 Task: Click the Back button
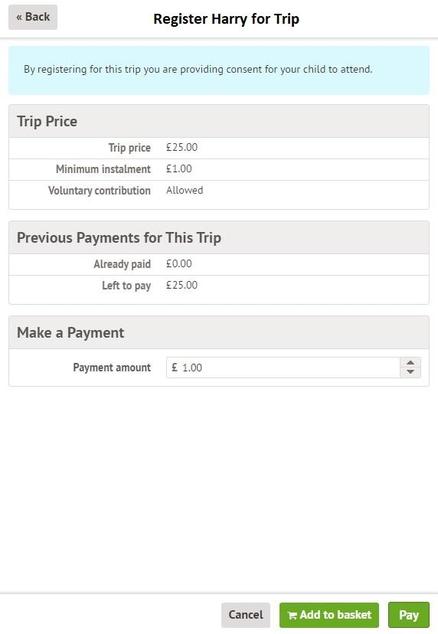33,17
